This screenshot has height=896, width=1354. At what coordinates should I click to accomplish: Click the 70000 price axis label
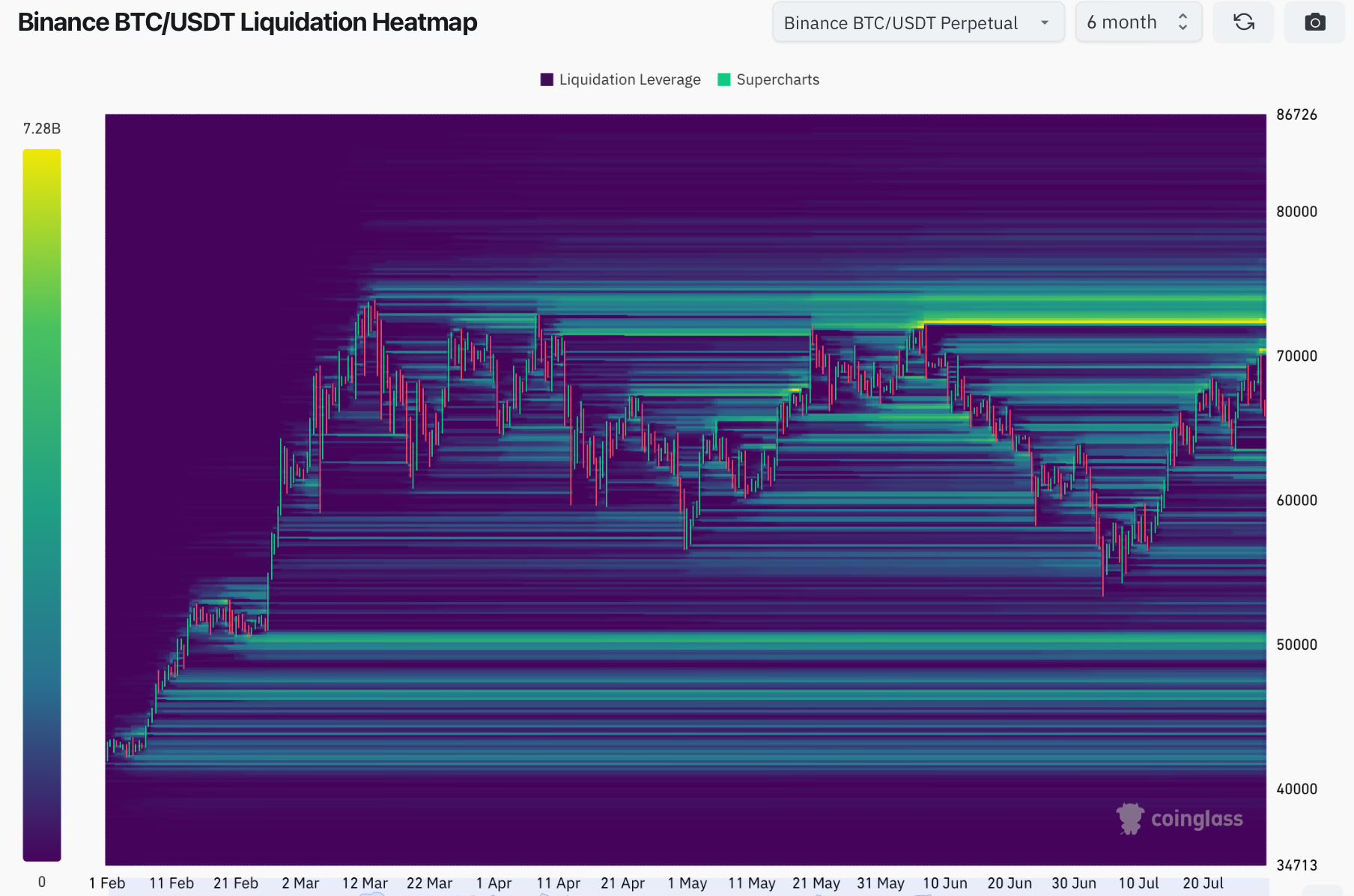tap(1296, 356)
